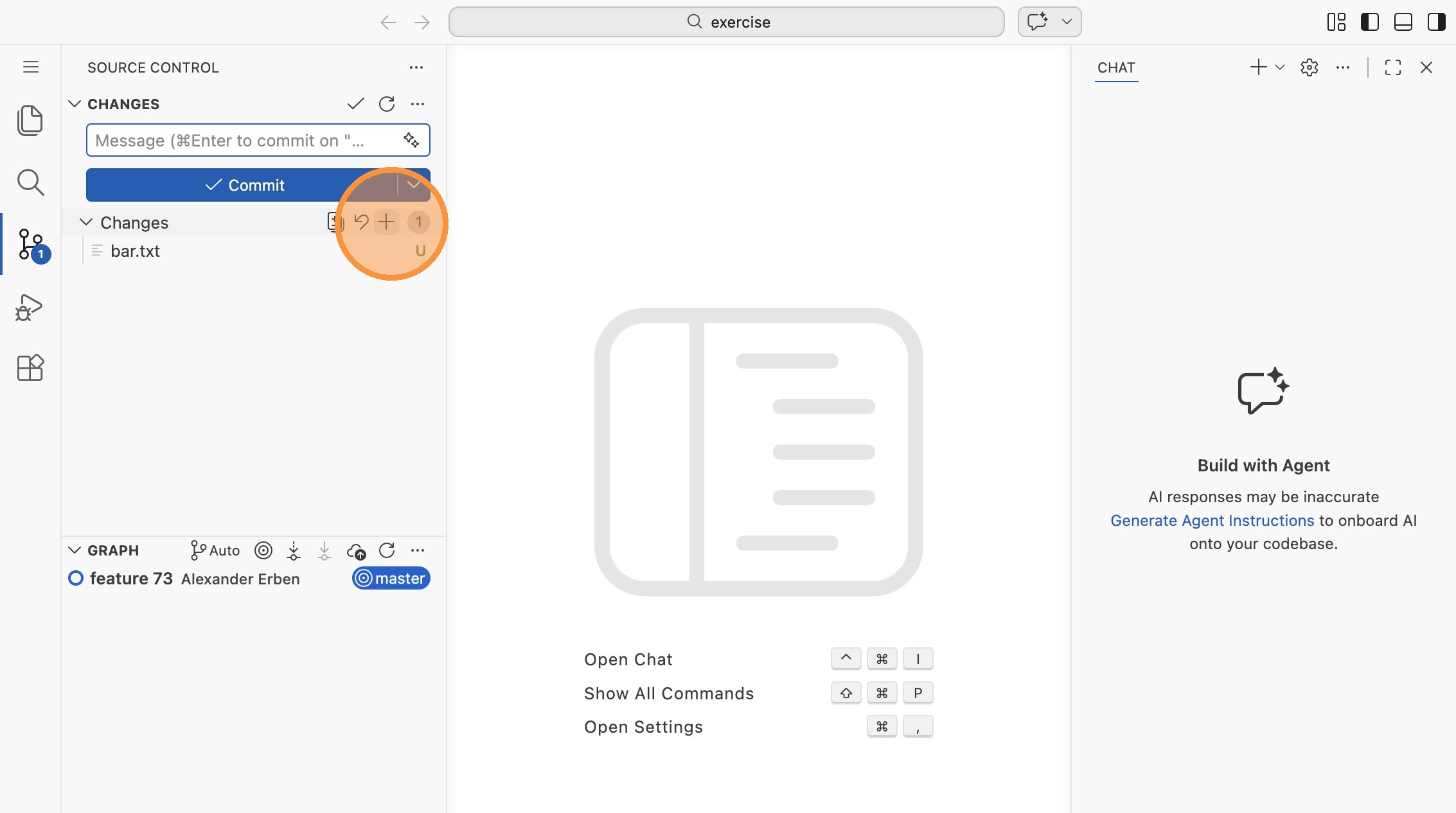Collapse the Changes tree group
Viewport: 1456px width, 813px height.
[x=86, y=222]
